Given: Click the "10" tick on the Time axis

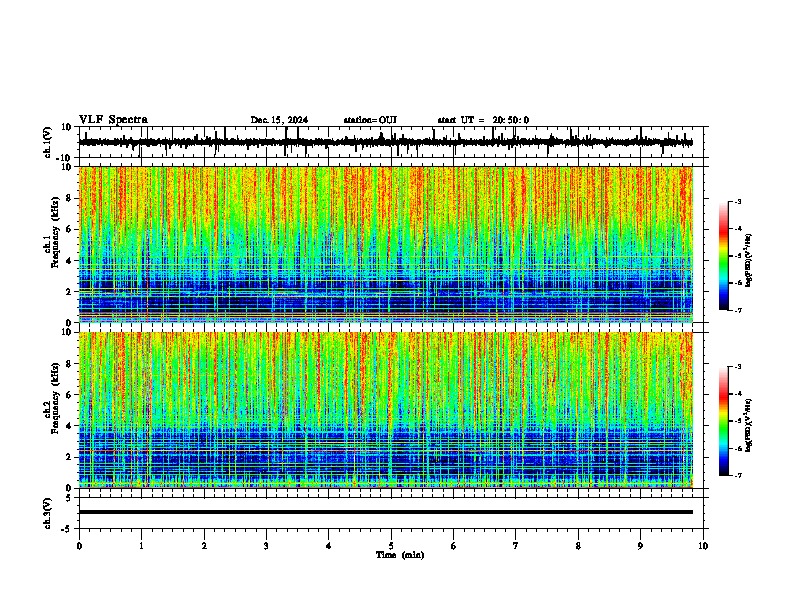Looking at the screenshot, I should 703,546.
